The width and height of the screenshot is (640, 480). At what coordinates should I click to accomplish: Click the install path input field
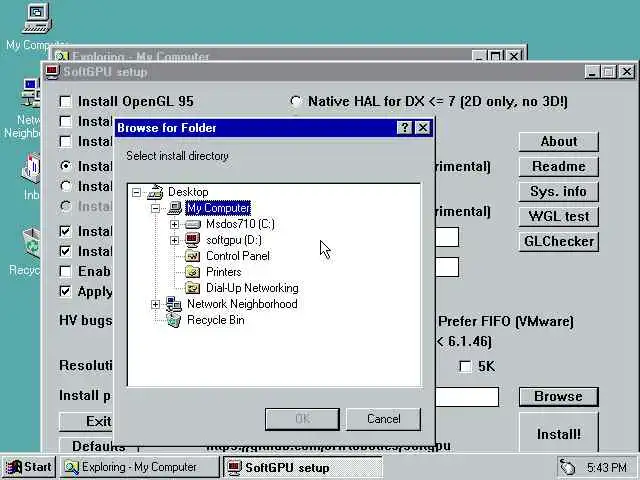(x=467, y=397)
